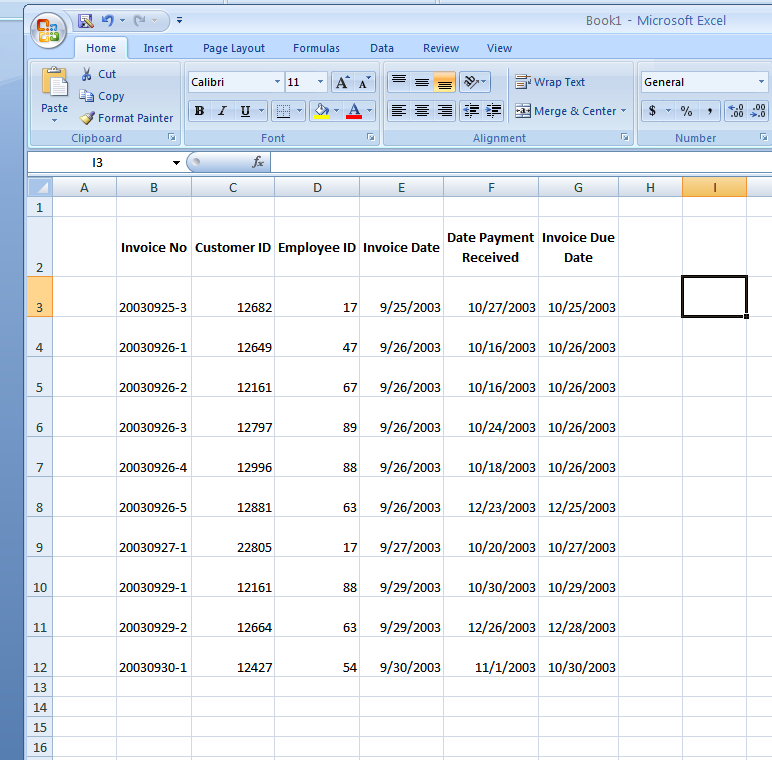Screen dimensions: 772x760
Task: Increase decimal places
Action: [736, 111]
